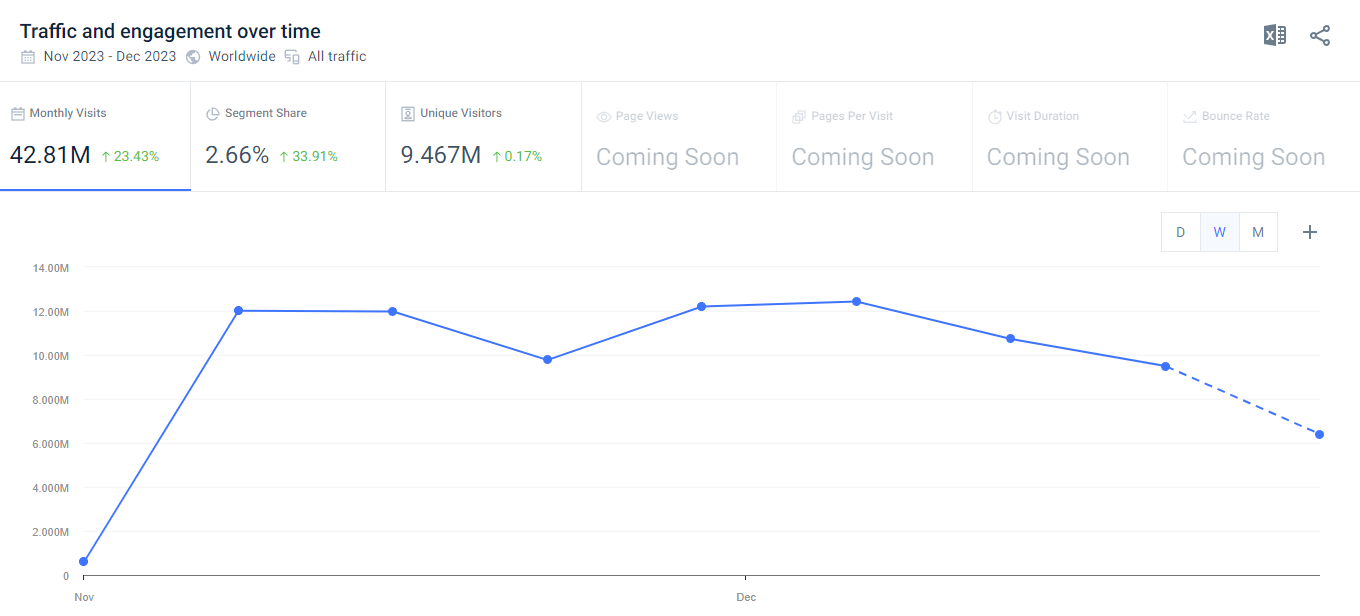The image size is (1360, 616).
Task: Open the Nov 2023 - Dec 2023 date range
Action: [x=109, y=57]
